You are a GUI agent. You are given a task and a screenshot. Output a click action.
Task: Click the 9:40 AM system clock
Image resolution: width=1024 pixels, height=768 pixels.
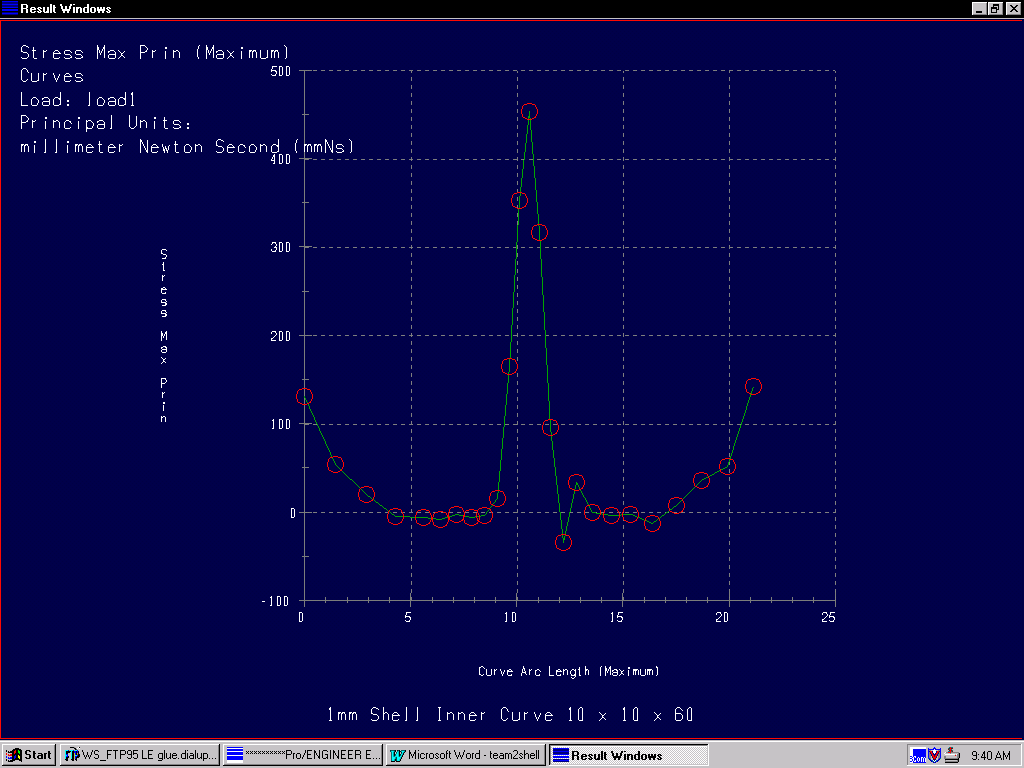click(x=990, y=755)
